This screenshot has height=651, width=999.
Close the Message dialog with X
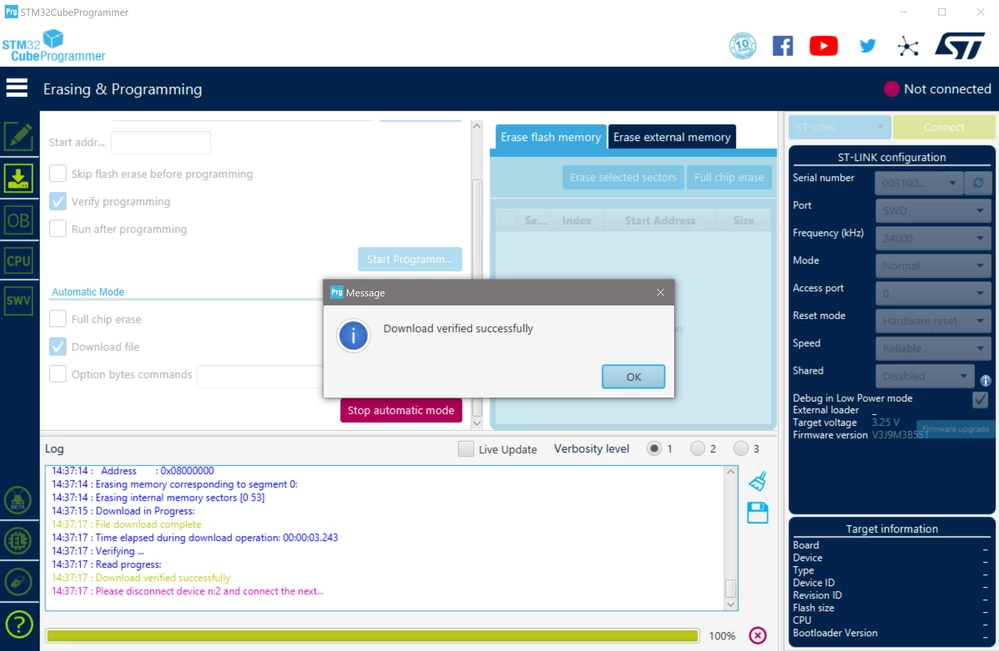660,292
